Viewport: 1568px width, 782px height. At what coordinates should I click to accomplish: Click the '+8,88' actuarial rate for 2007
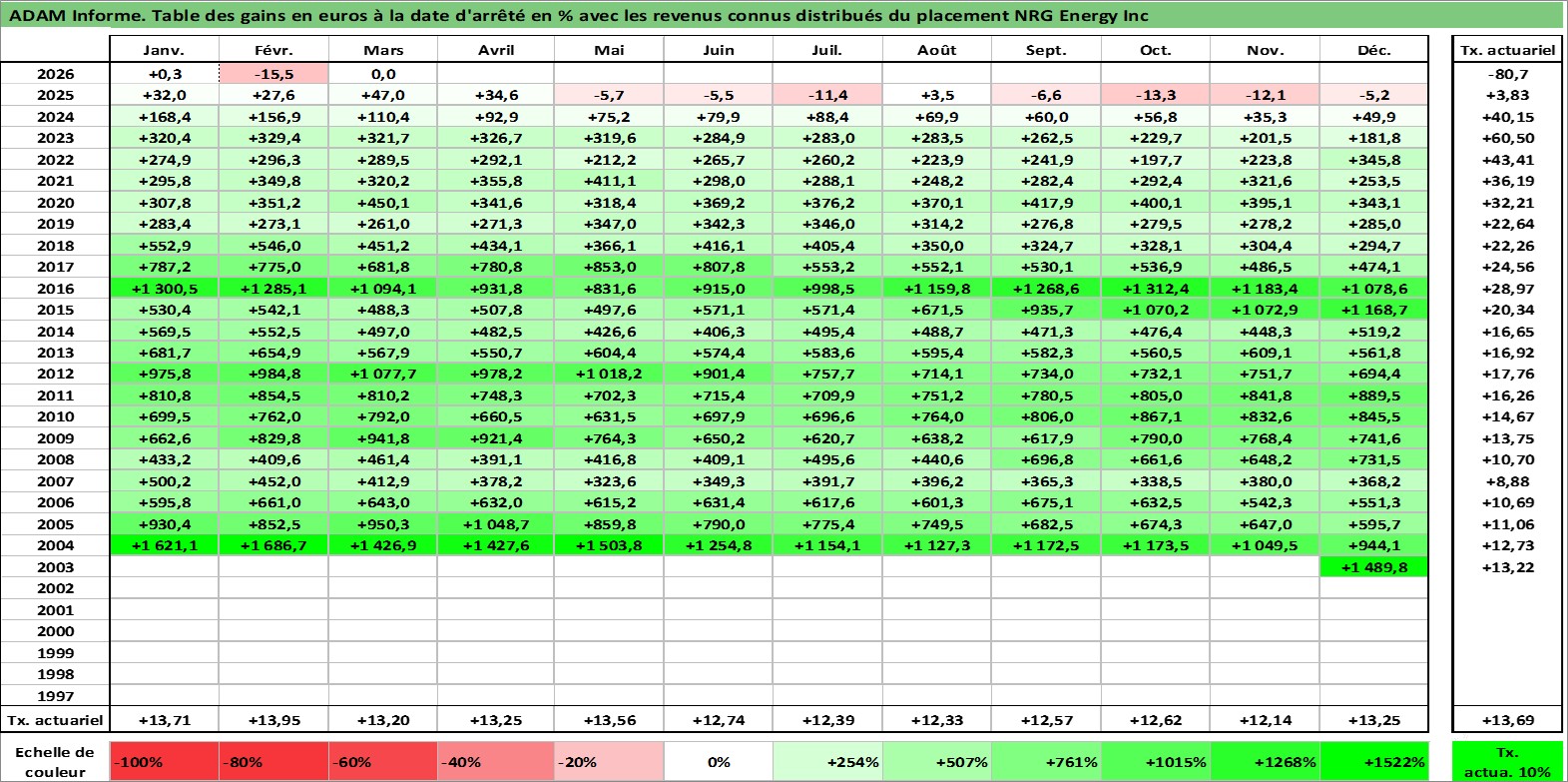pyautogui.click(x=1507, y=481)
